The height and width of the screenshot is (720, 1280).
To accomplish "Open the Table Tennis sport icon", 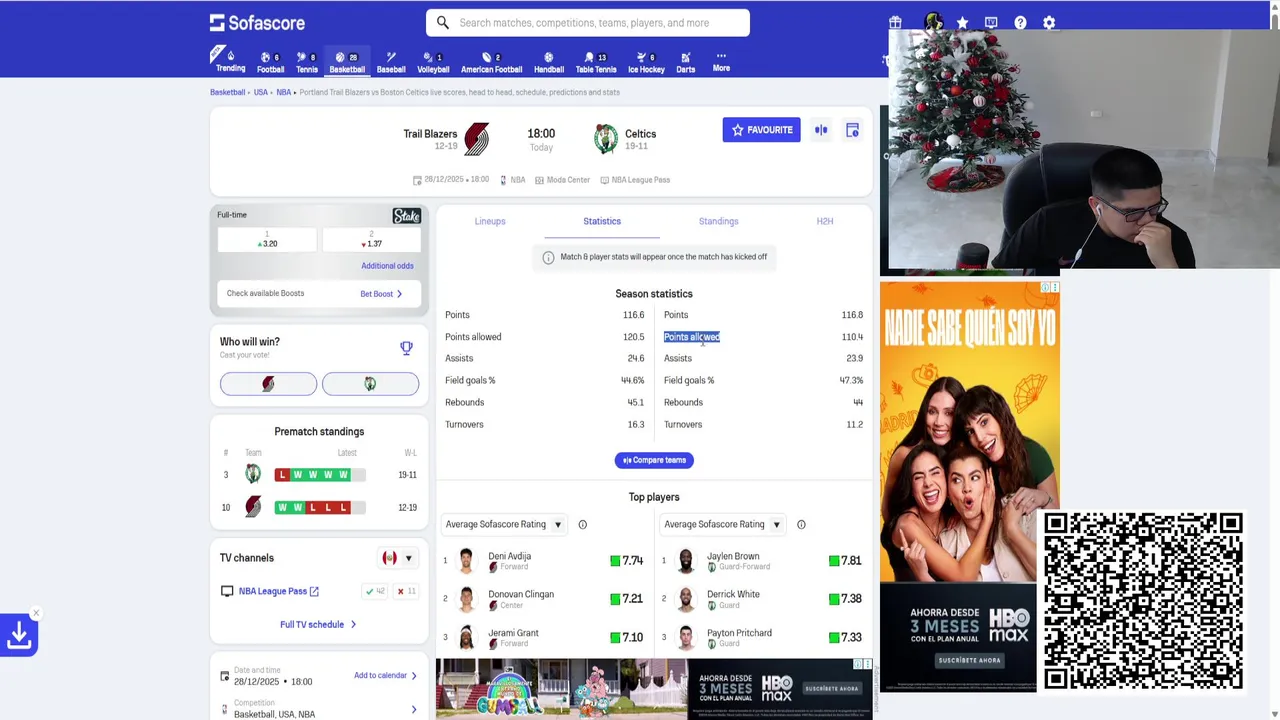I will pos(596,62).
